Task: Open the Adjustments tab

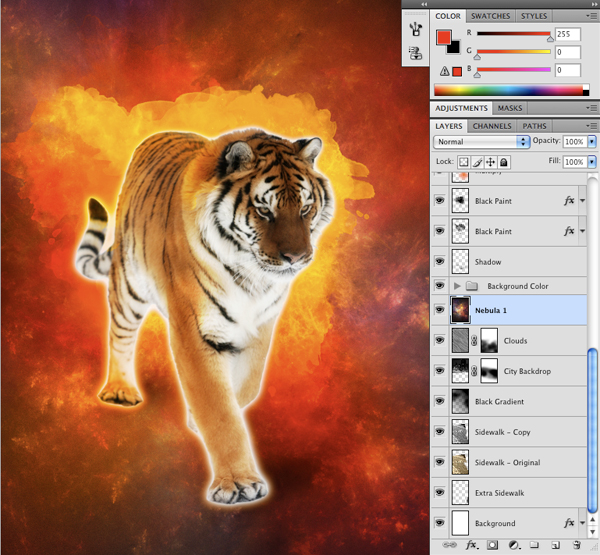Action: click(461, 108)
